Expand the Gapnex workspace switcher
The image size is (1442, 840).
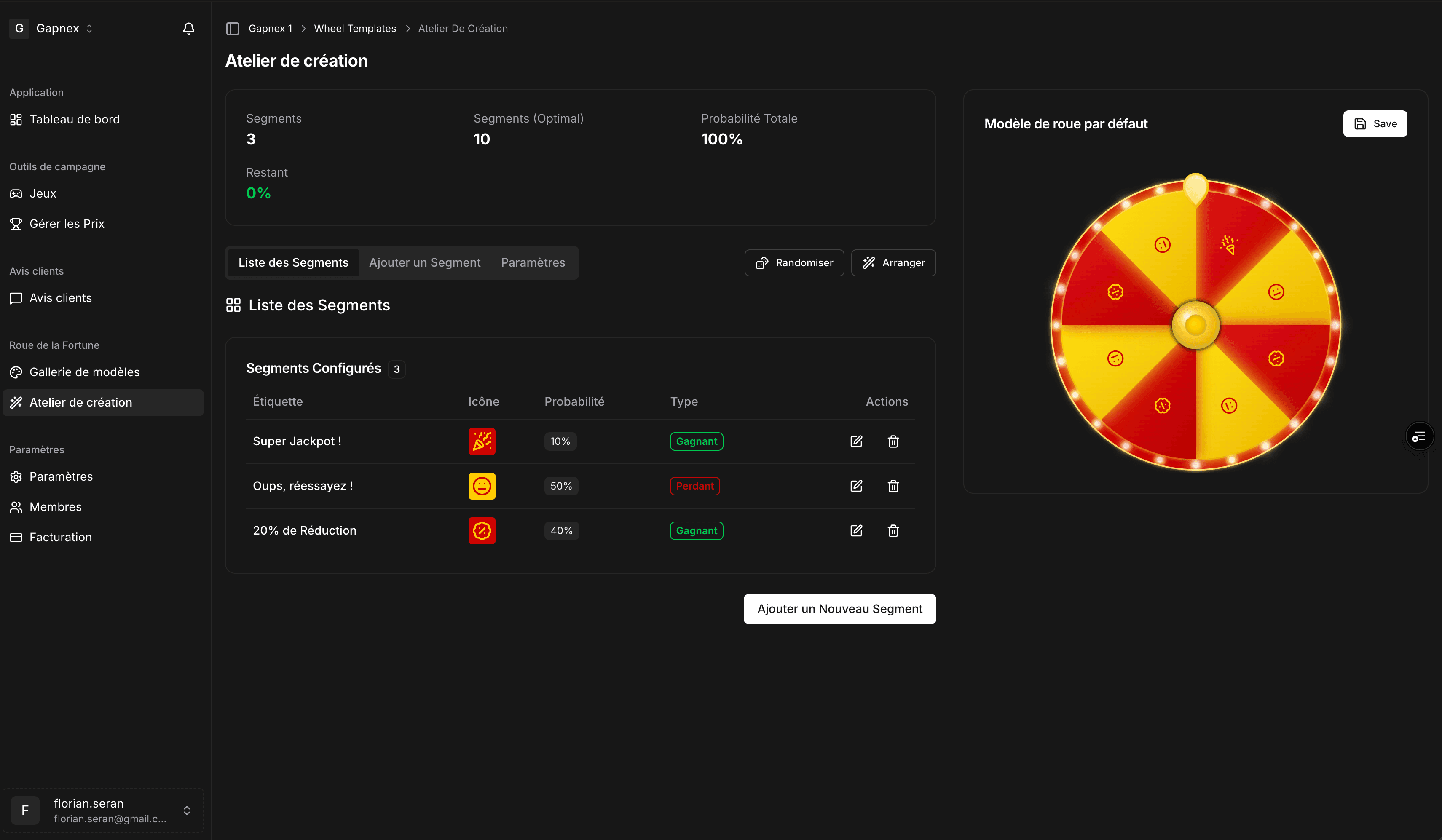pyautogui.click(x=57, y=29)
